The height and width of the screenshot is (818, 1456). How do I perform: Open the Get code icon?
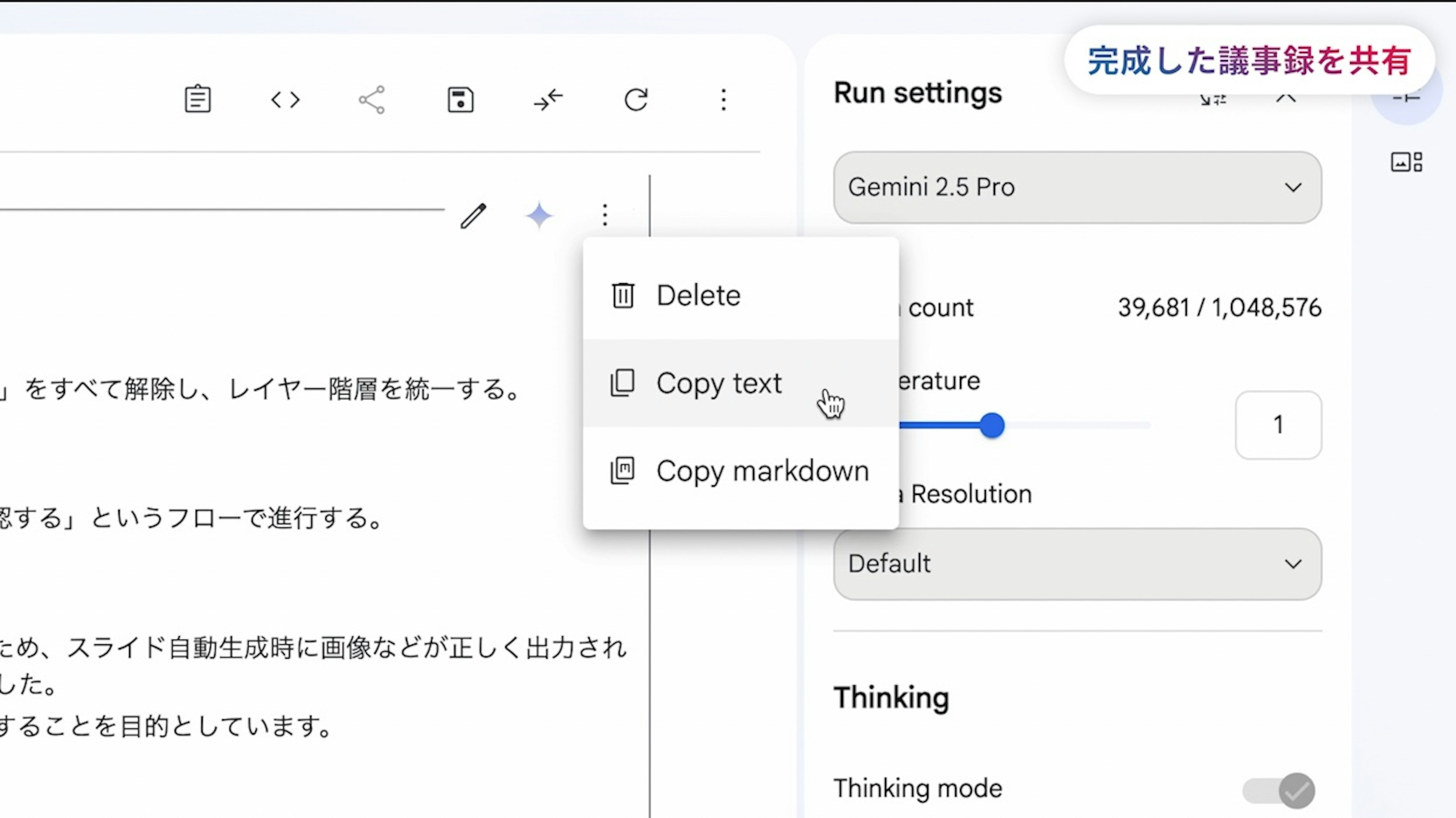click(285, 100)
